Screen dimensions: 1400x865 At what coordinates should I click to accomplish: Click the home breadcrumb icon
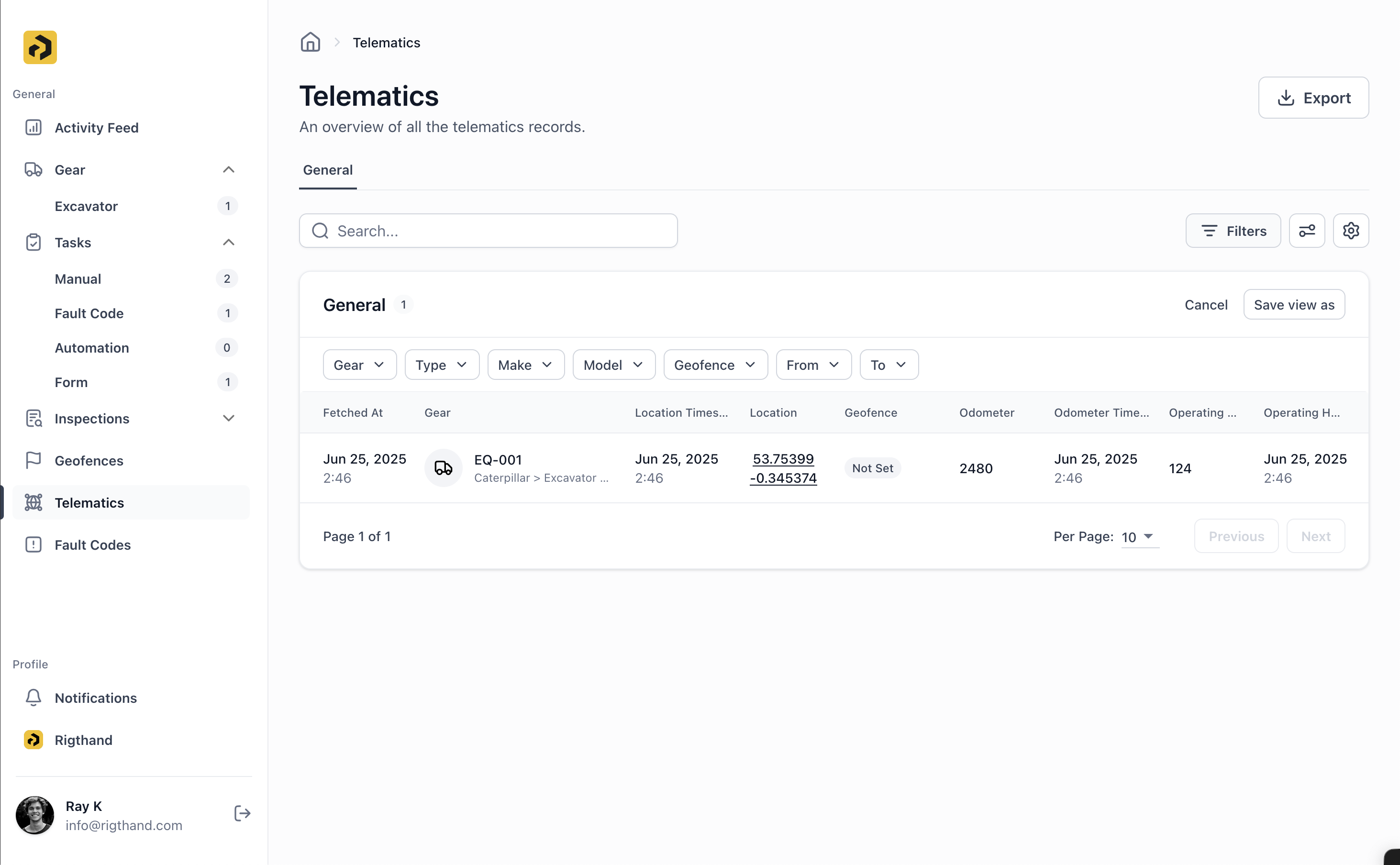(310, 42)
